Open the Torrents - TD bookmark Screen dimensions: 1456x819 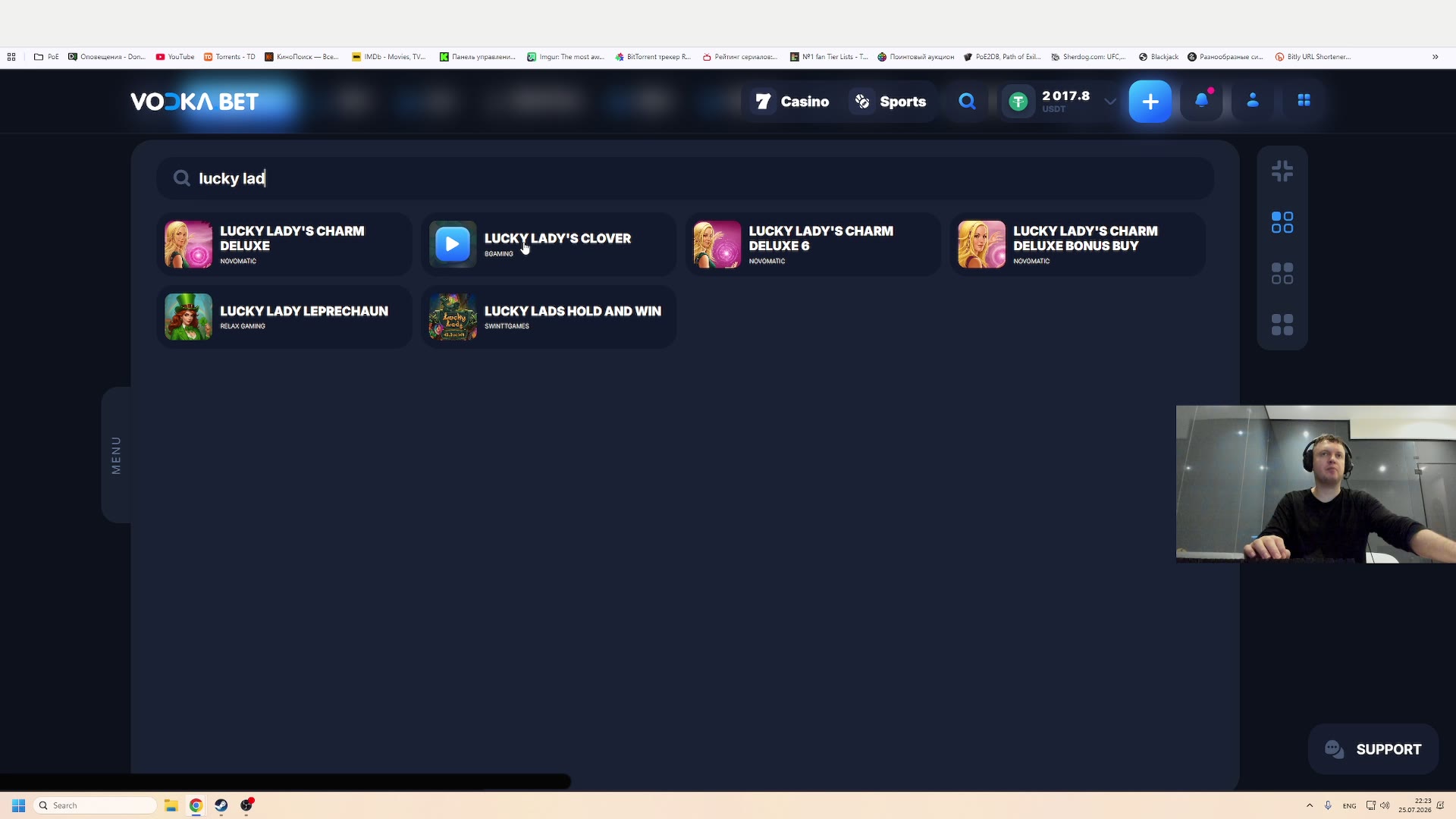[x=229, y=57]
